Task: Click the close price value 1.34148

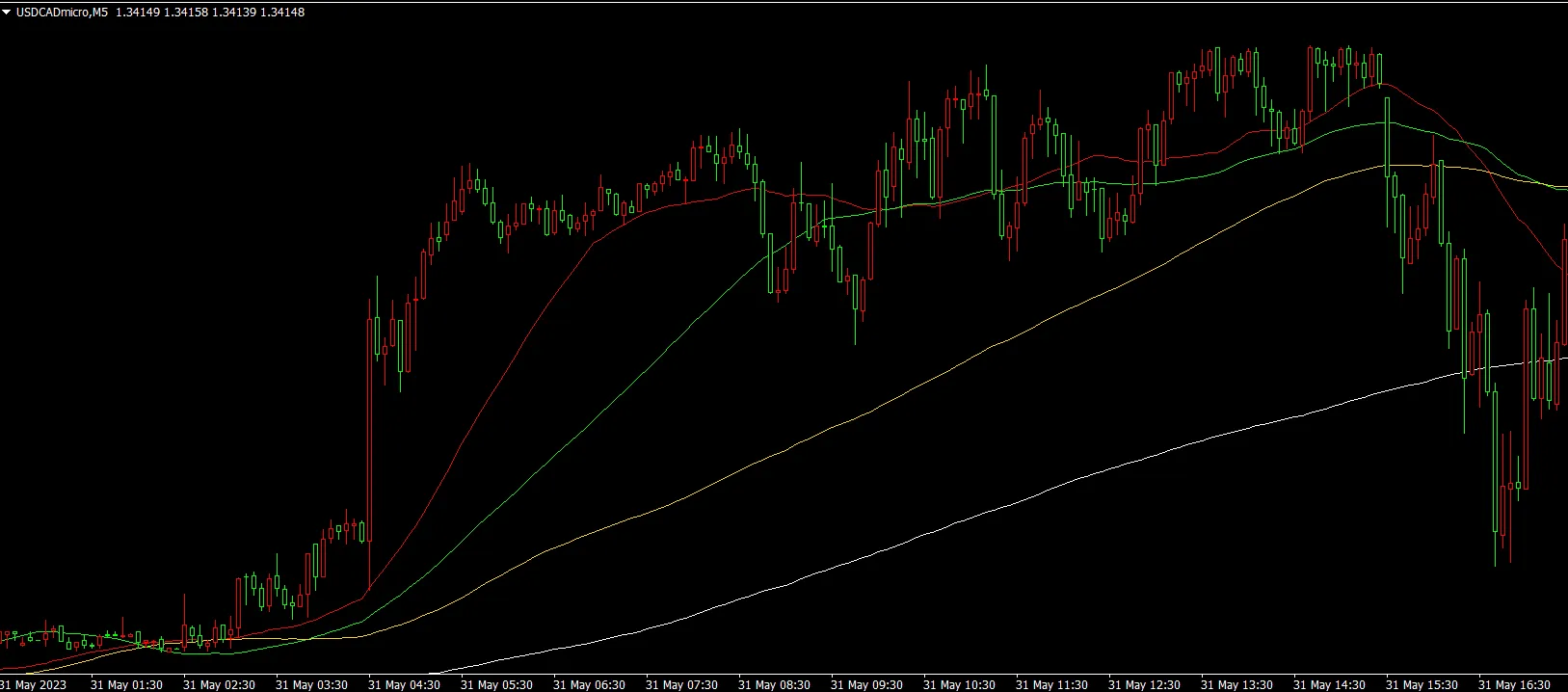Action: [x=282, y=13]
